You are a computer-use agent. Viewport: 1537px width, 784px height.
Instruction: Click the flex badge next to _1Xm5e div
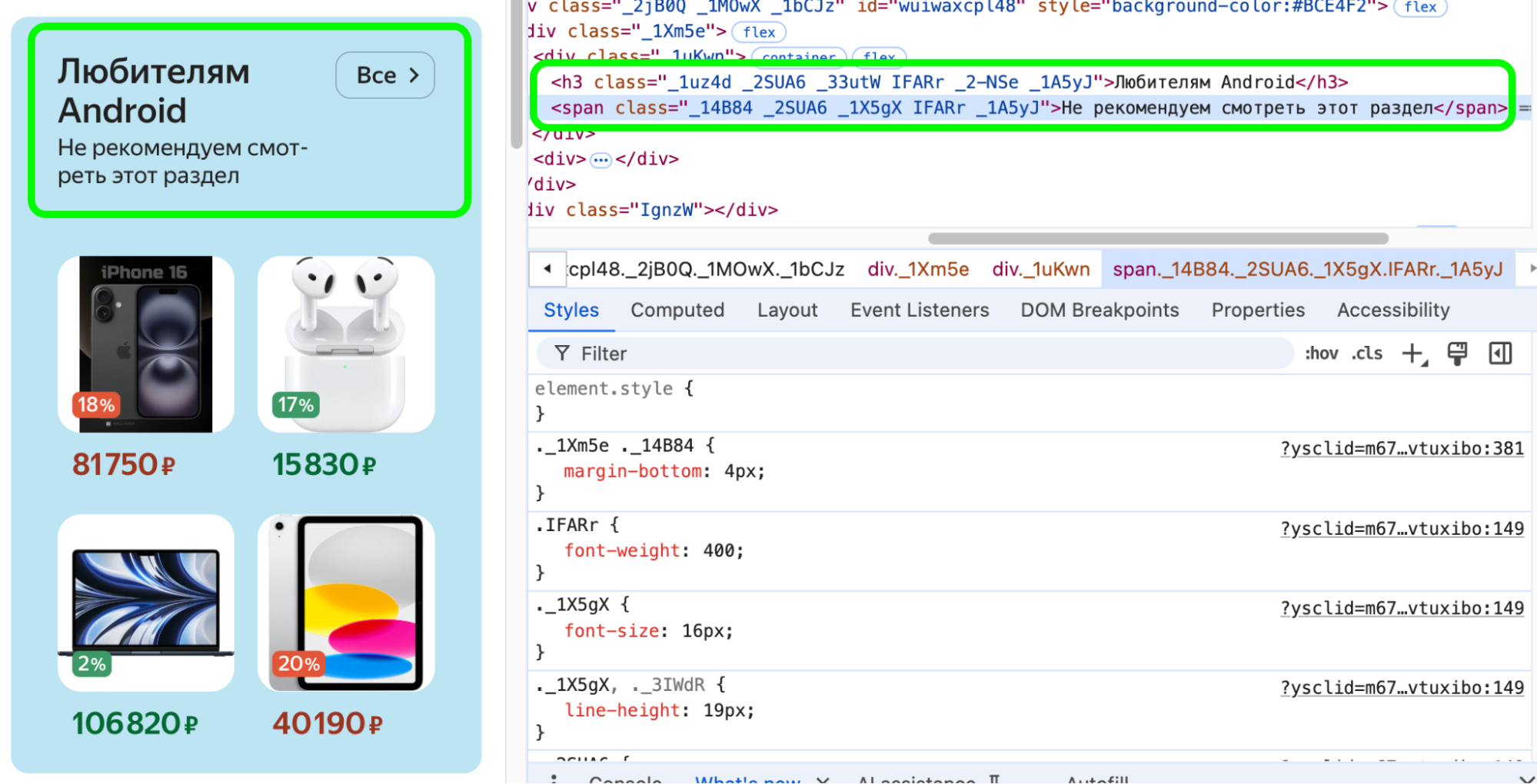click(759, 32)
